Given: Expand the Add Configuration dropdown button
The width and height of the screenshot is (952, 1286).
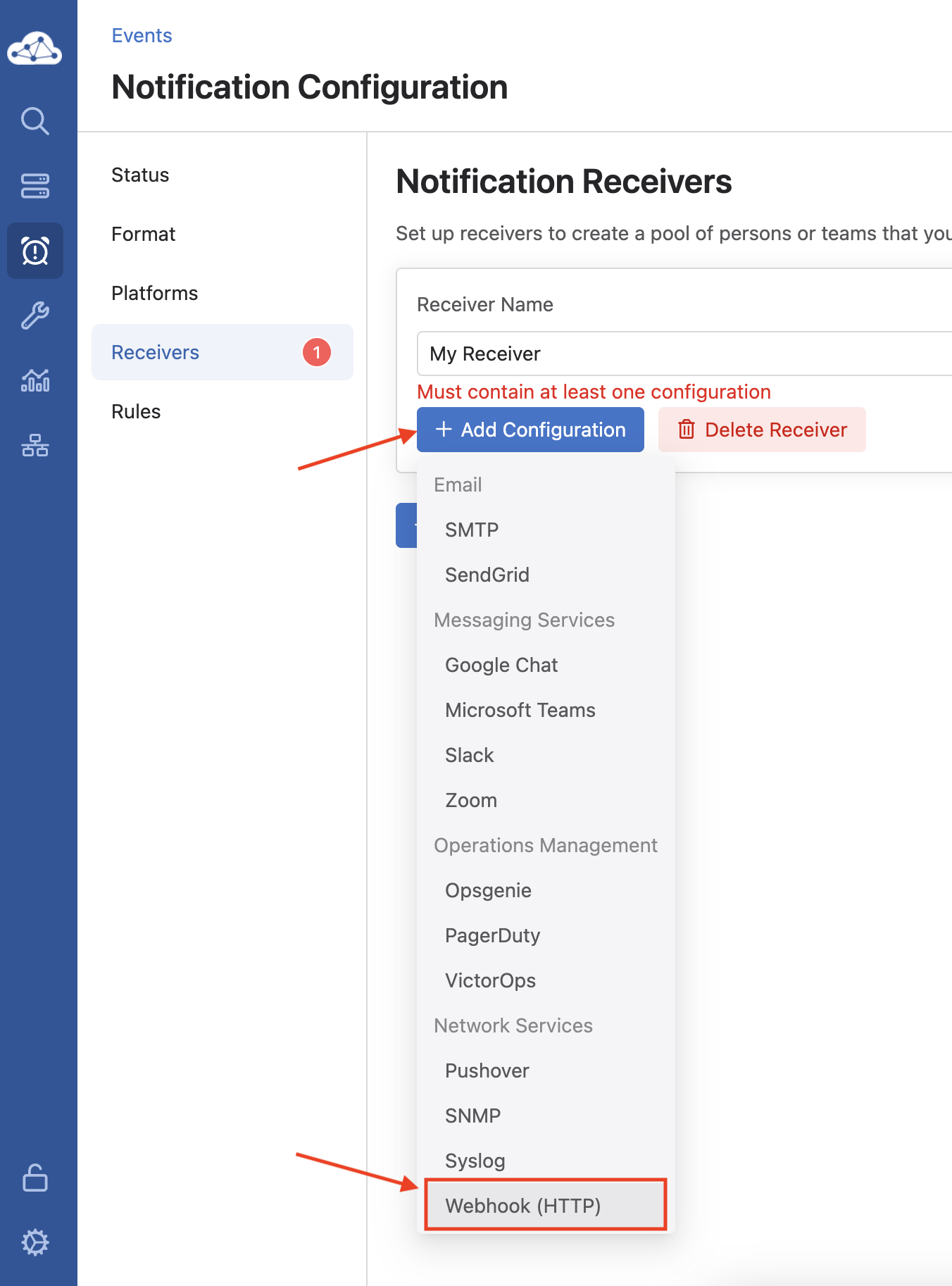Looking at the screenshot, I should point(530,430).
